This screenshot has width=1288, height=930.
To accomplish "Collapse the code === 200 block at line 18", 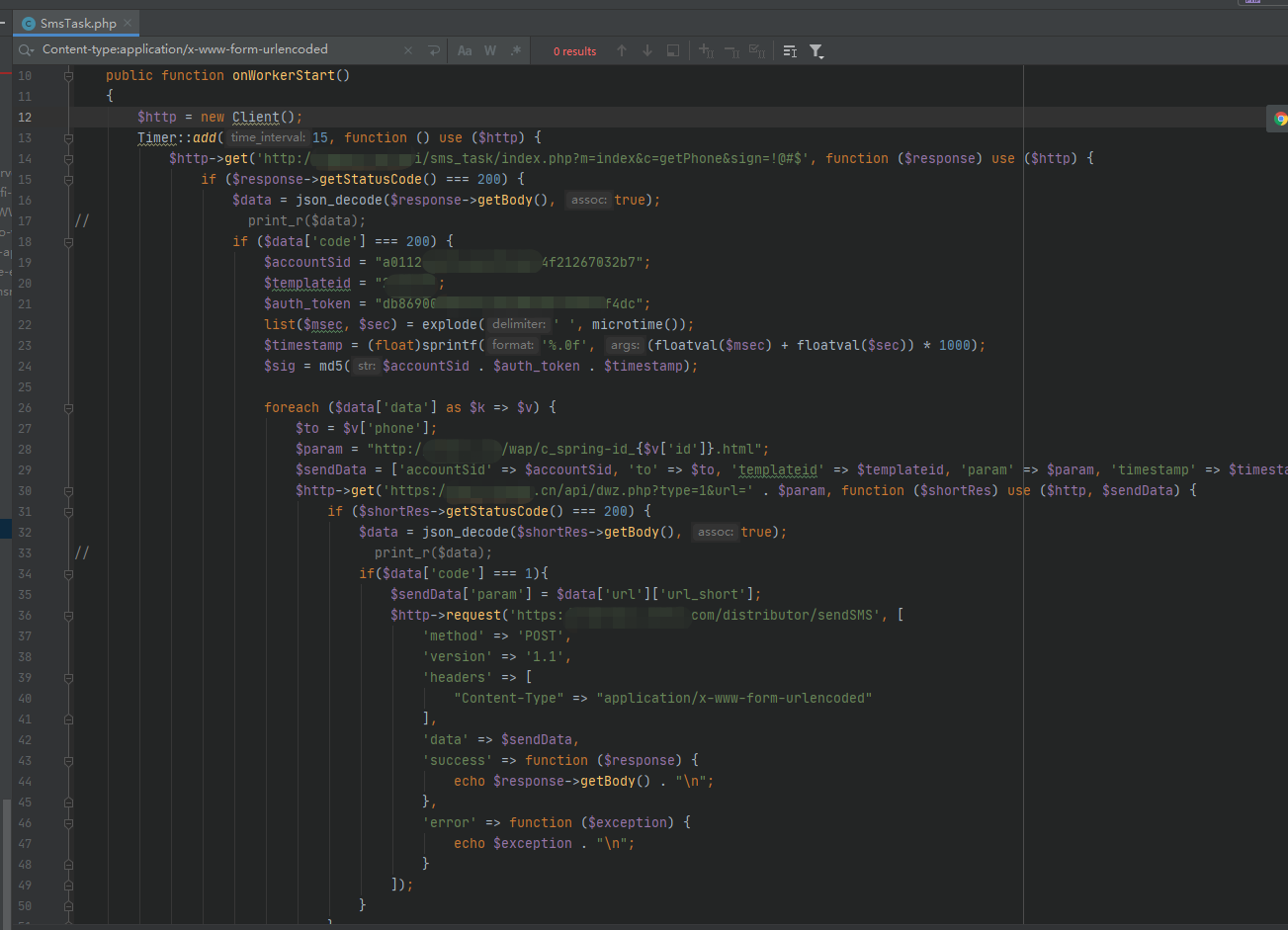I will coord(68,241).
